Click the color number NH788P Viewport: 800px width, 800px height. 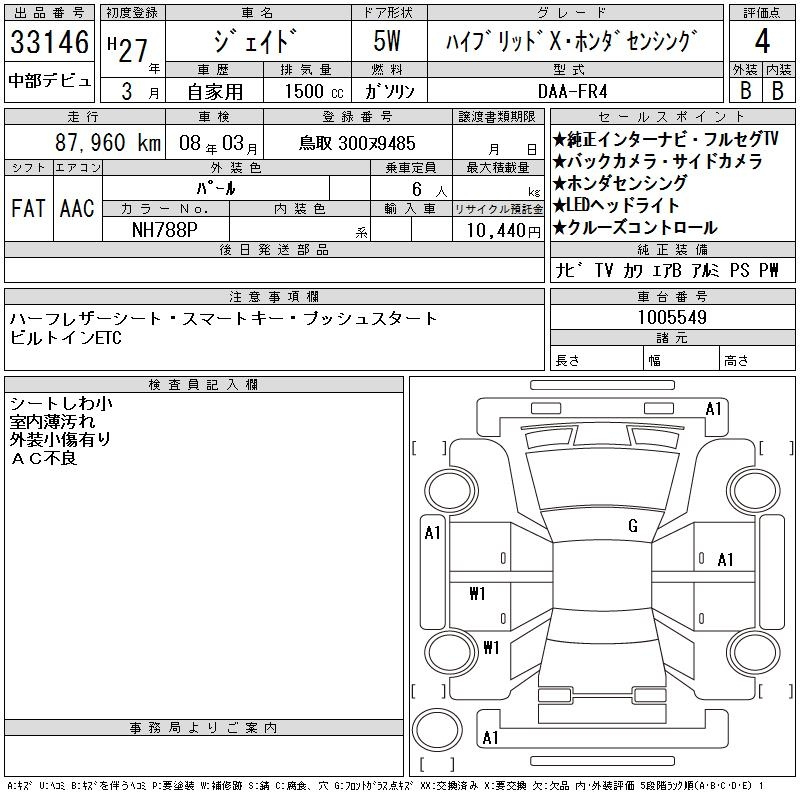pos(164,230)
